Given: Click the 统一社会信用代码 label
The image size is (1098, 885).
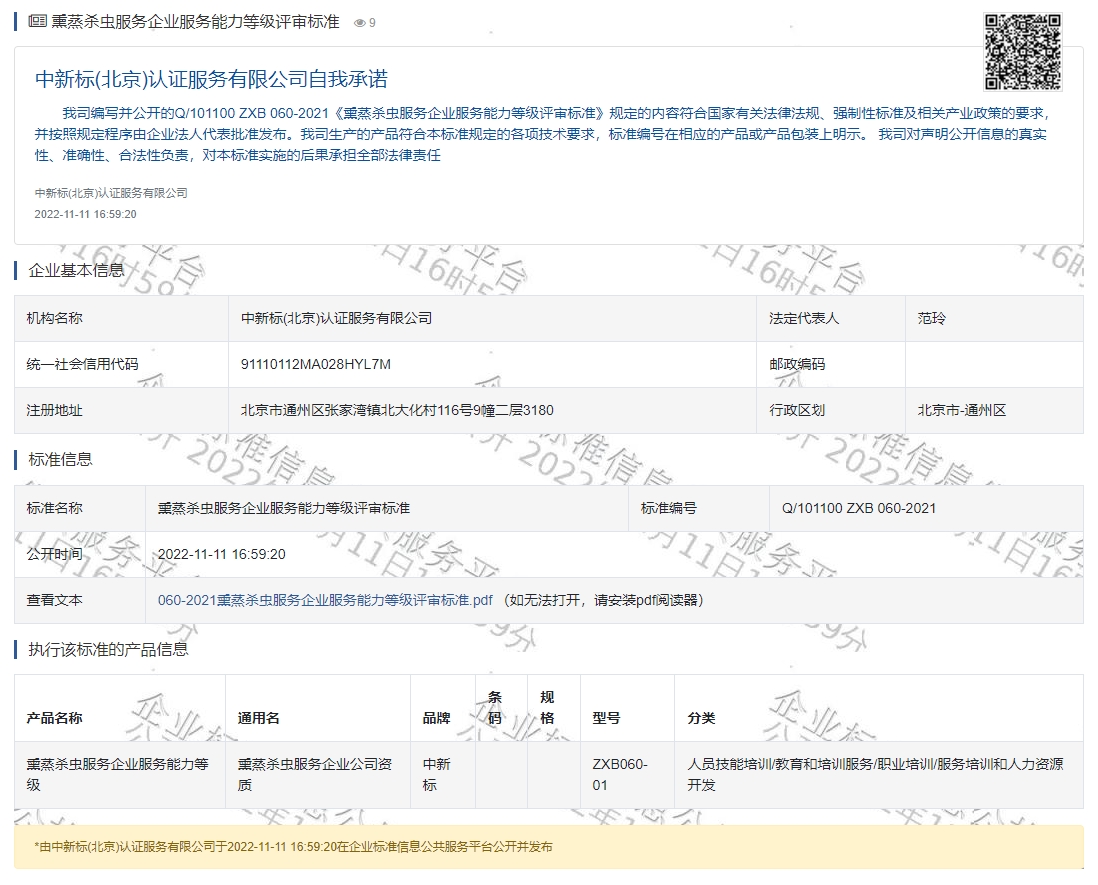Looking at the screenshot, I should (x=83, y=364).
